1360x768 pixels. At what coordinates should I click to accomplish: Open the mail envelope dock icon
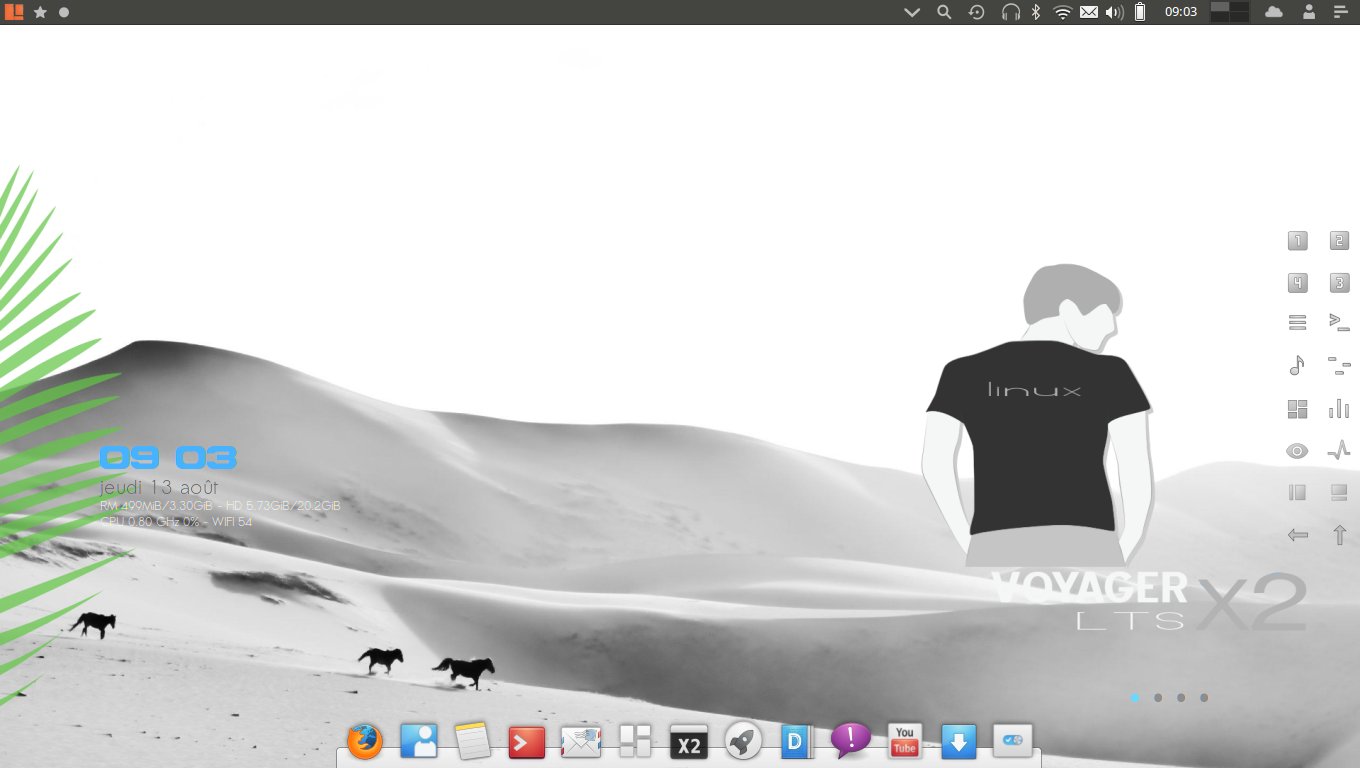coord(581,741)
